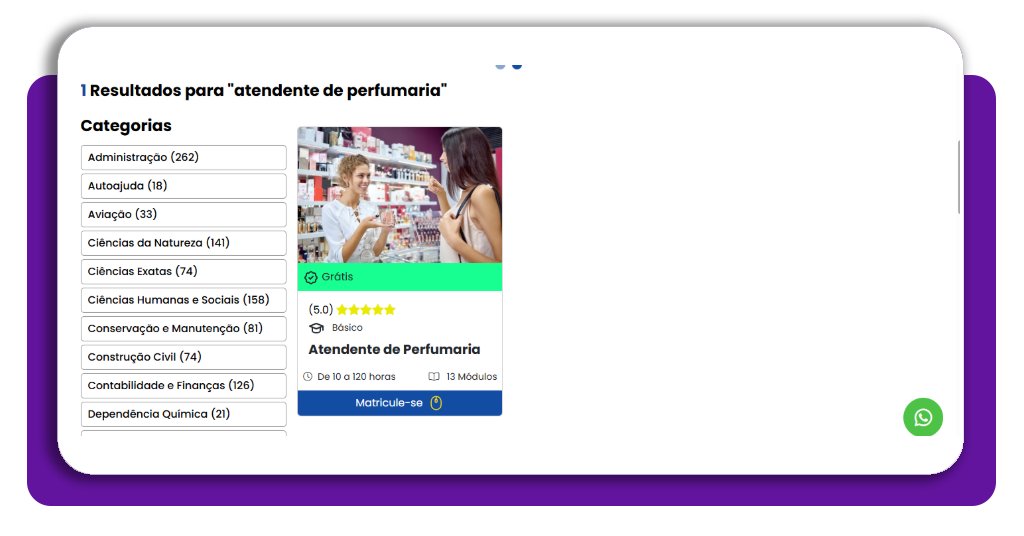Viewport: 1024px width, 536px height.
Task: Click the mouse icon on Matricule-se button
Action: pyautogui.click(x=436, y=403)
